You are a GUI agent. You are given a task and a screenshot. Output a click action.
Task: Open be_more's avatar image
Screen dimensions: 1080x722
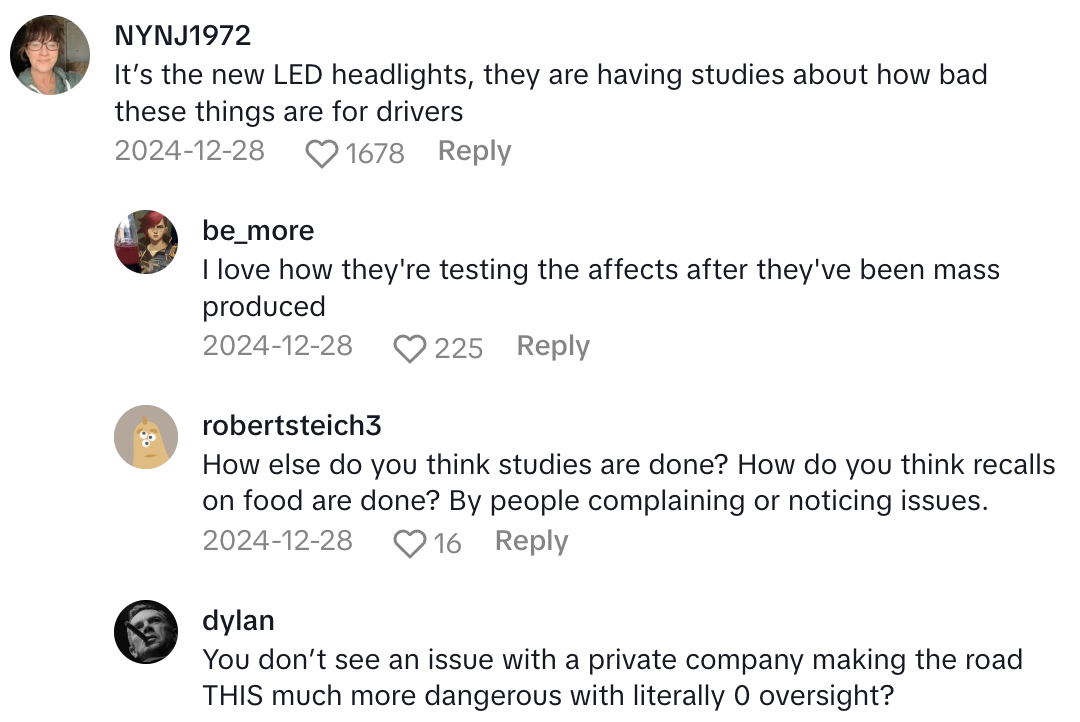[x=146, y=242]
